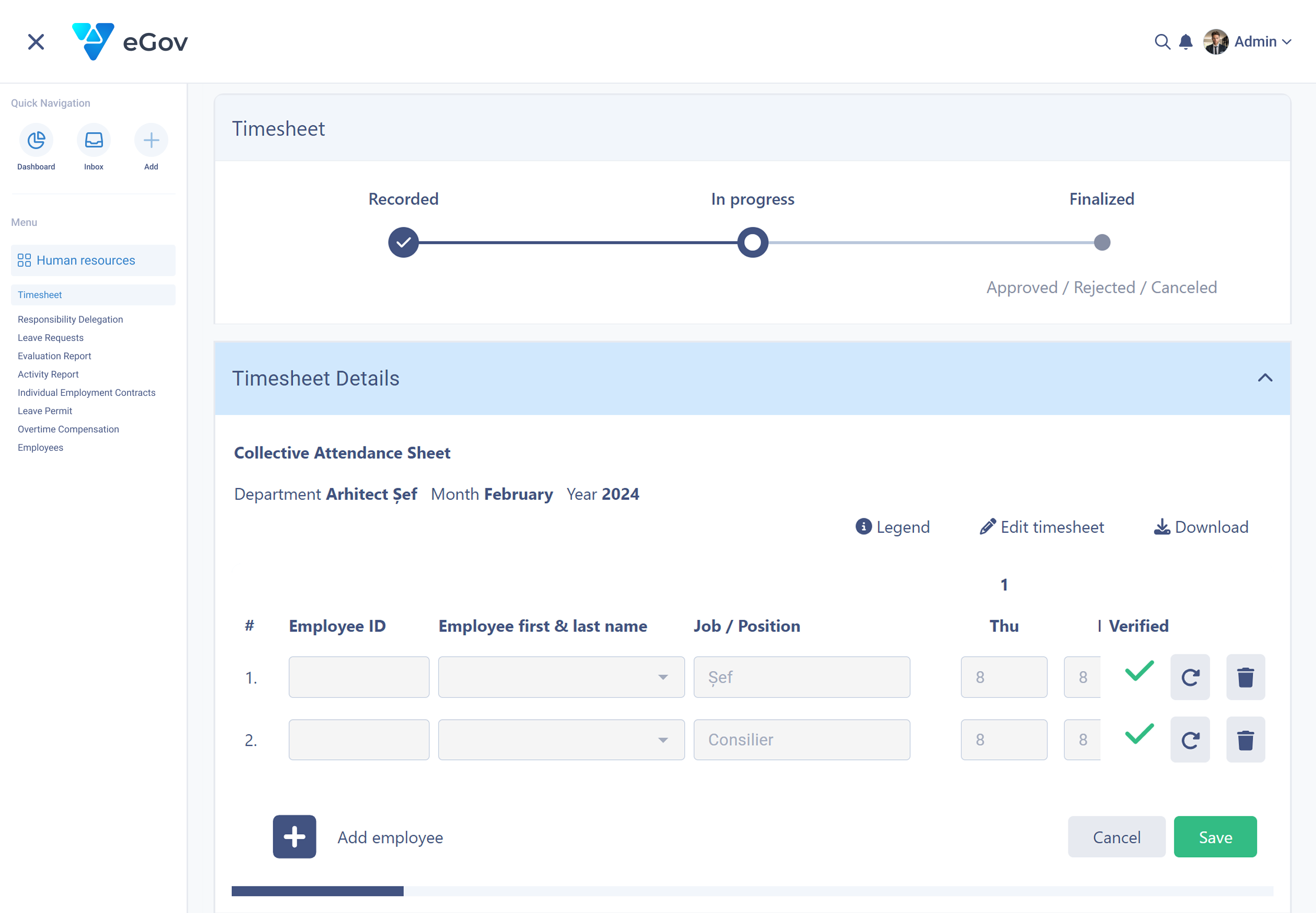Select the In progress step circle

pyautogui.click(x=752, y=243)
